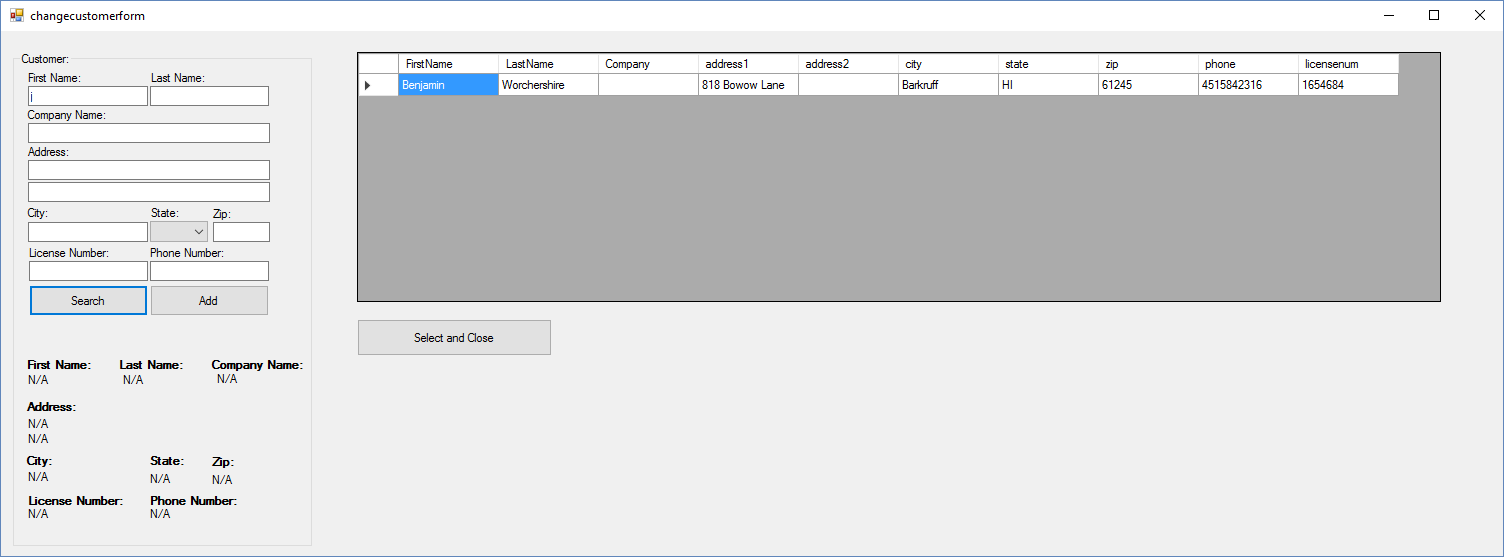The height and width of the screenshot is (557, 1504).
Task: Maximize the changecustomerform window
Action: point(1434,15)
